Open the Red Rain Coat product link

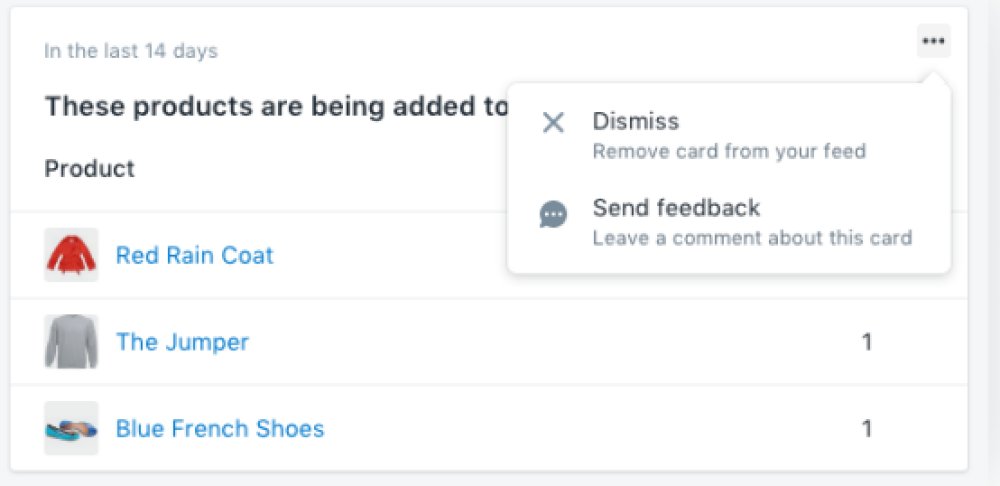coord(195,255)
